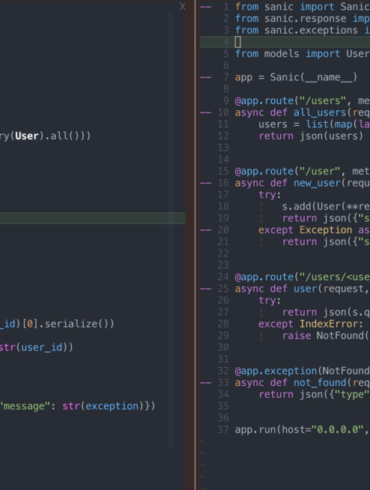Click "sanic.exceptions" on line 3
Image resolution: width=370 pixels, height=490 pixels.
[311, 30]
